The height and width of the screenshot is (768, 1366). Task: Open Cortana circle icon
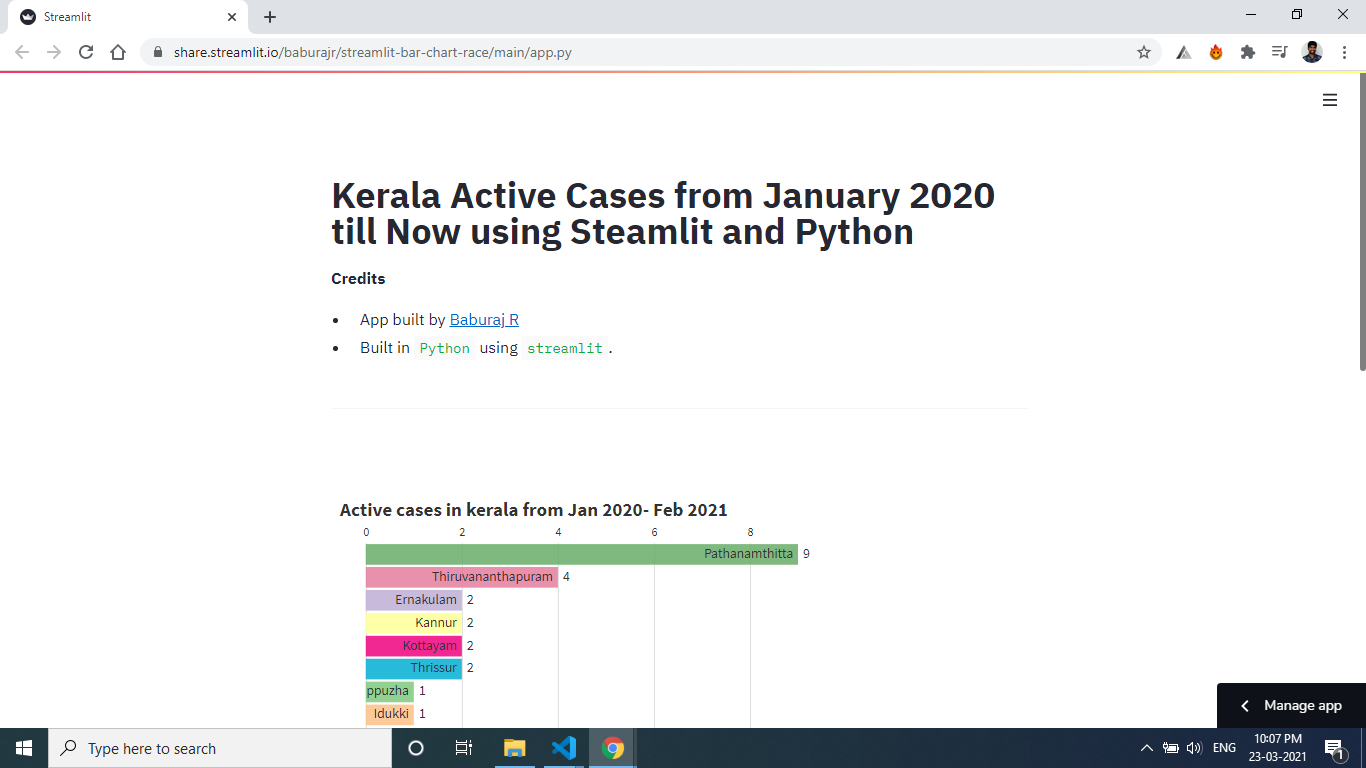click(416, 748)
